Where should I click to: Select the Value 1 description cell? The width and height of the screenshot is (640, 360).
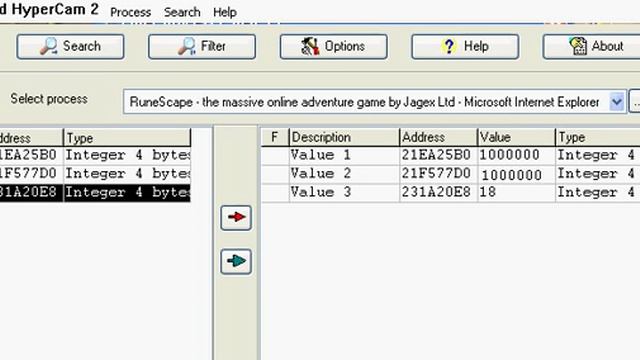(x=344, y=156)
